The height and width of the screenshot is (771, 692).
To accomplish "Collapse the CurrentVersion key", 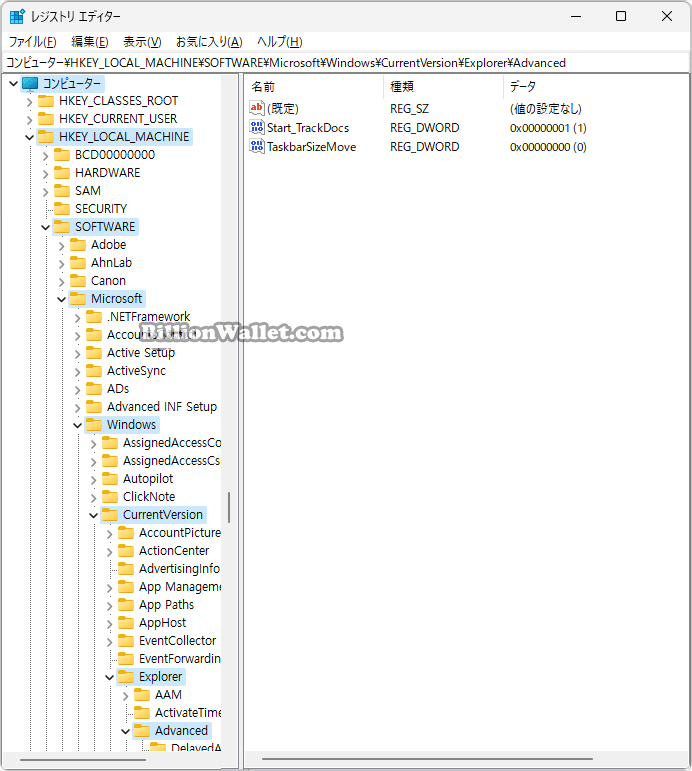I will [x=93, y=515].
